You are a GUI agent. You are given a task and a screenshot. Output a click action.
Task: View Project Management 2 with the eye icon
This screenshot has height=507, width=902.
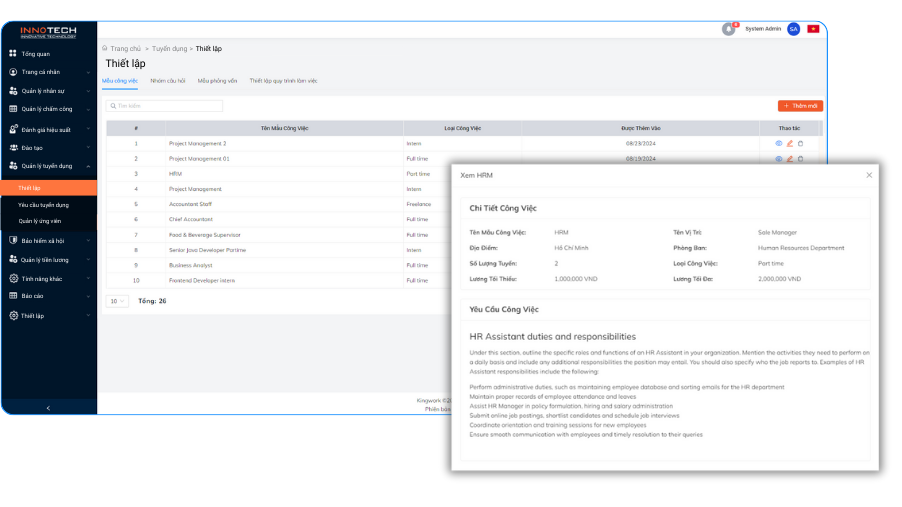(x=779, y=143)
